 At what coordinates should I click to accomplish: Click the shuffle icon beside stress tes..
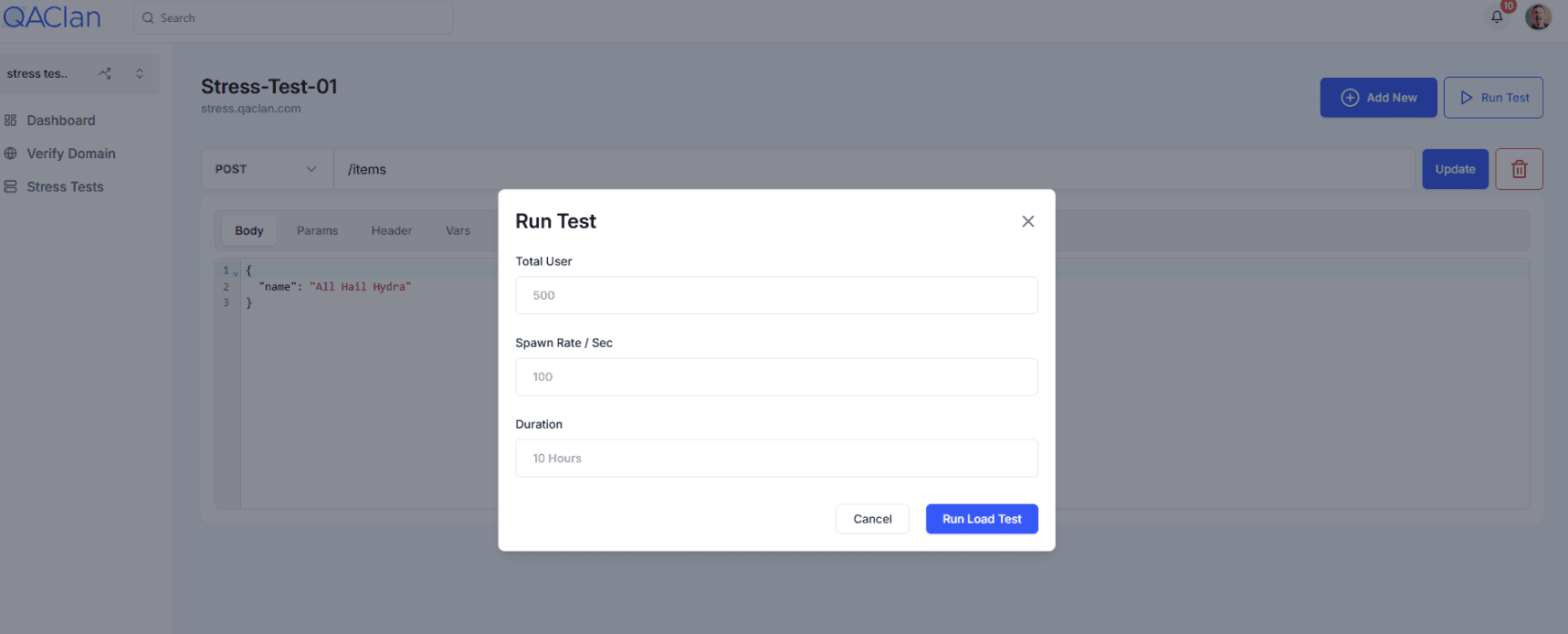coord(105,73)
